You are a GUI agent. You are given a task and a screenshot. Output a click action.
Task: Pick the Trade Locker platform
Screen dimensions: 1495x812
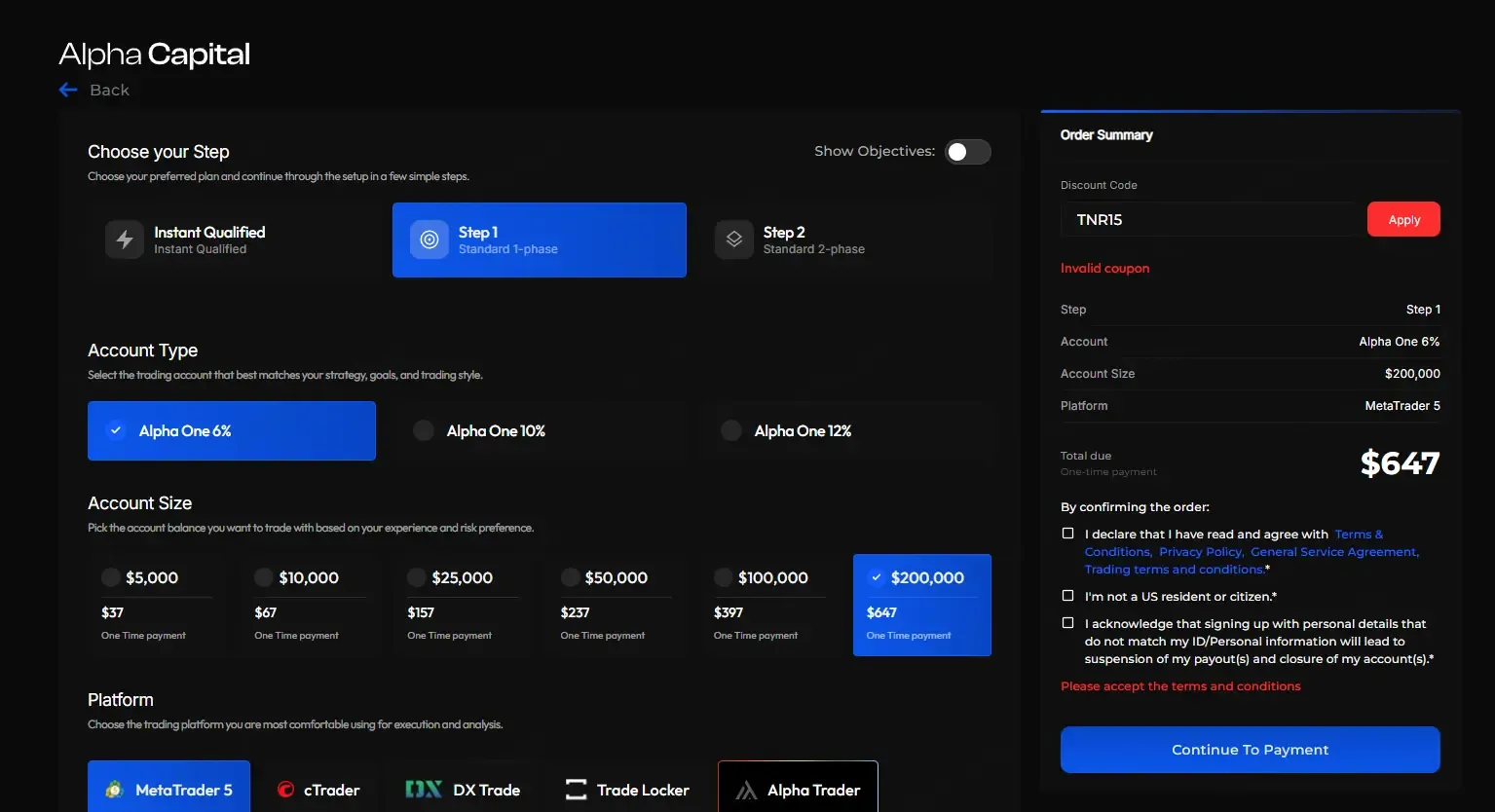(628, 790)
